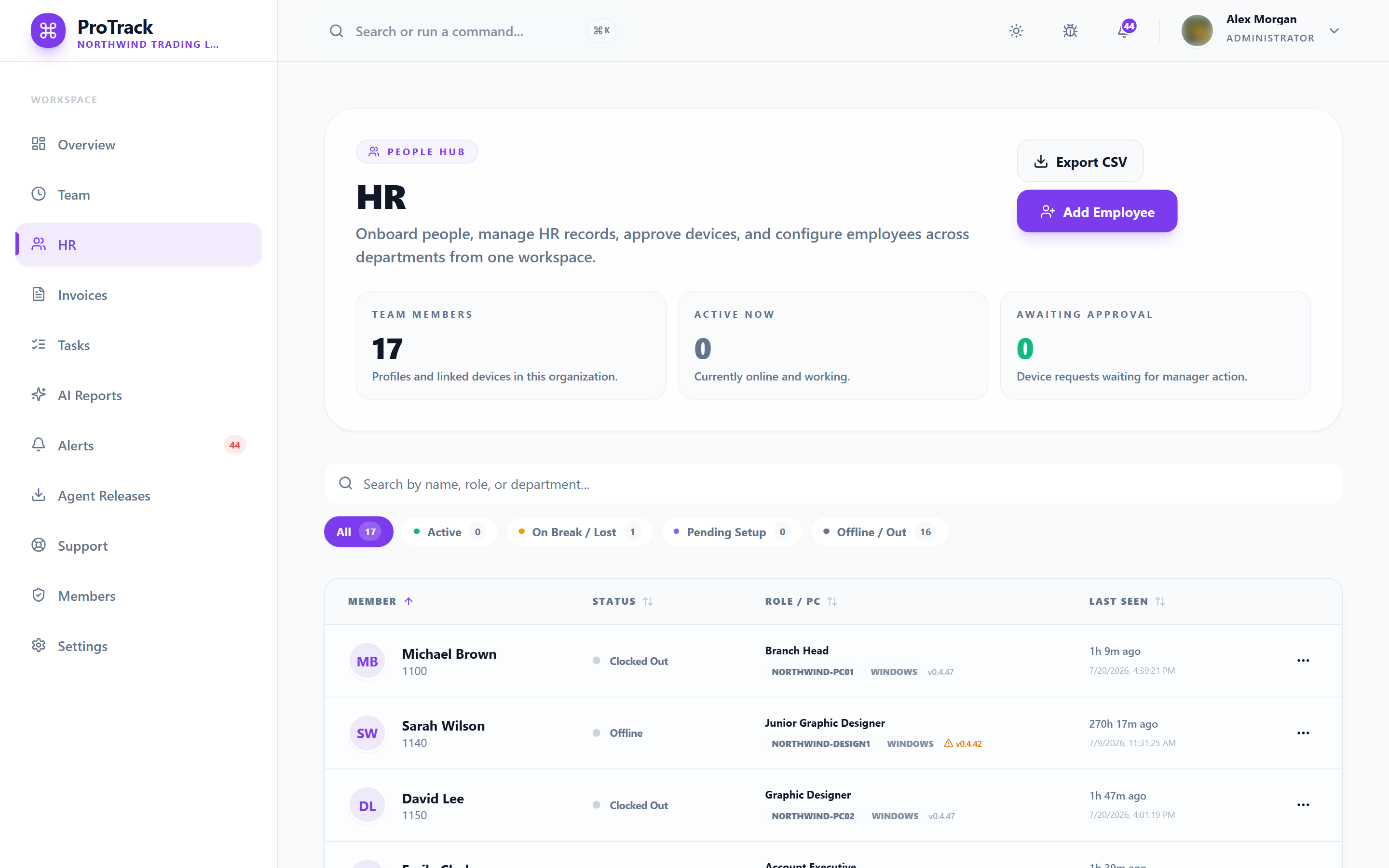
Task: Focus the search by name, role, or department field
Action: 833,484
